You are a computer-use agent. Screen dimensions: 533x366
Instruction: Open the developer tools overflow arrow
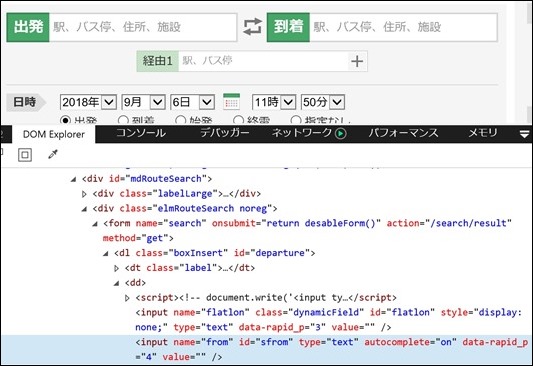525,134
